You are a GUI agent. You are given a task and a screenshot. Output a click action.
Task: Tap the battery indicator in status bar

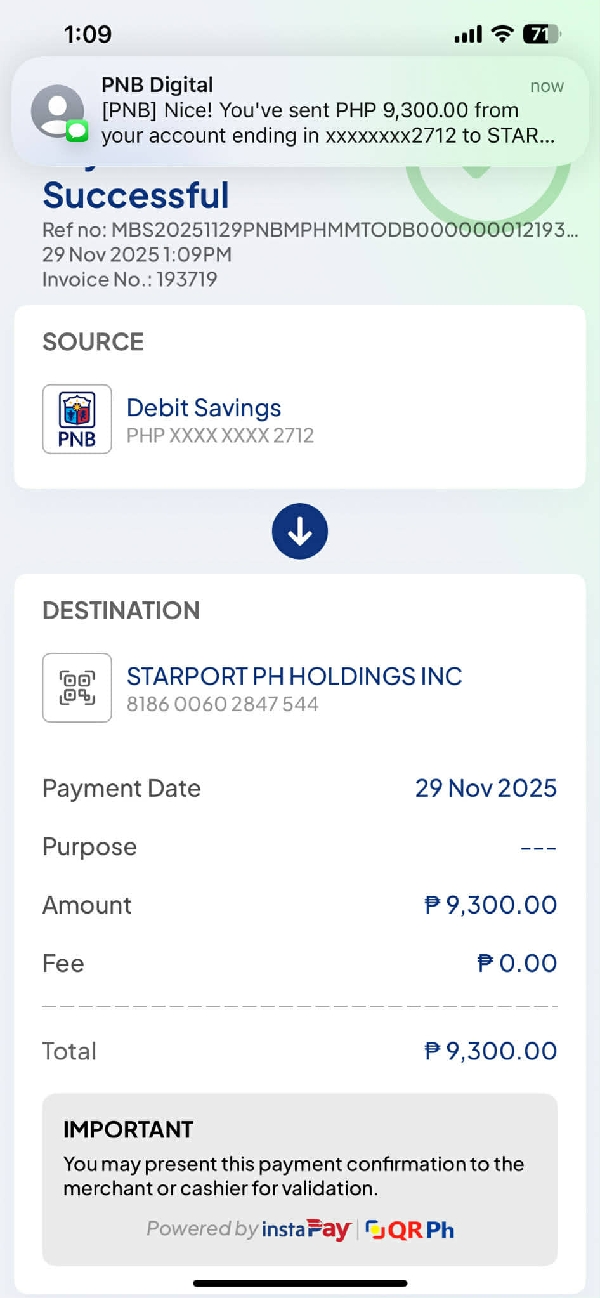[x=541, y=34]
